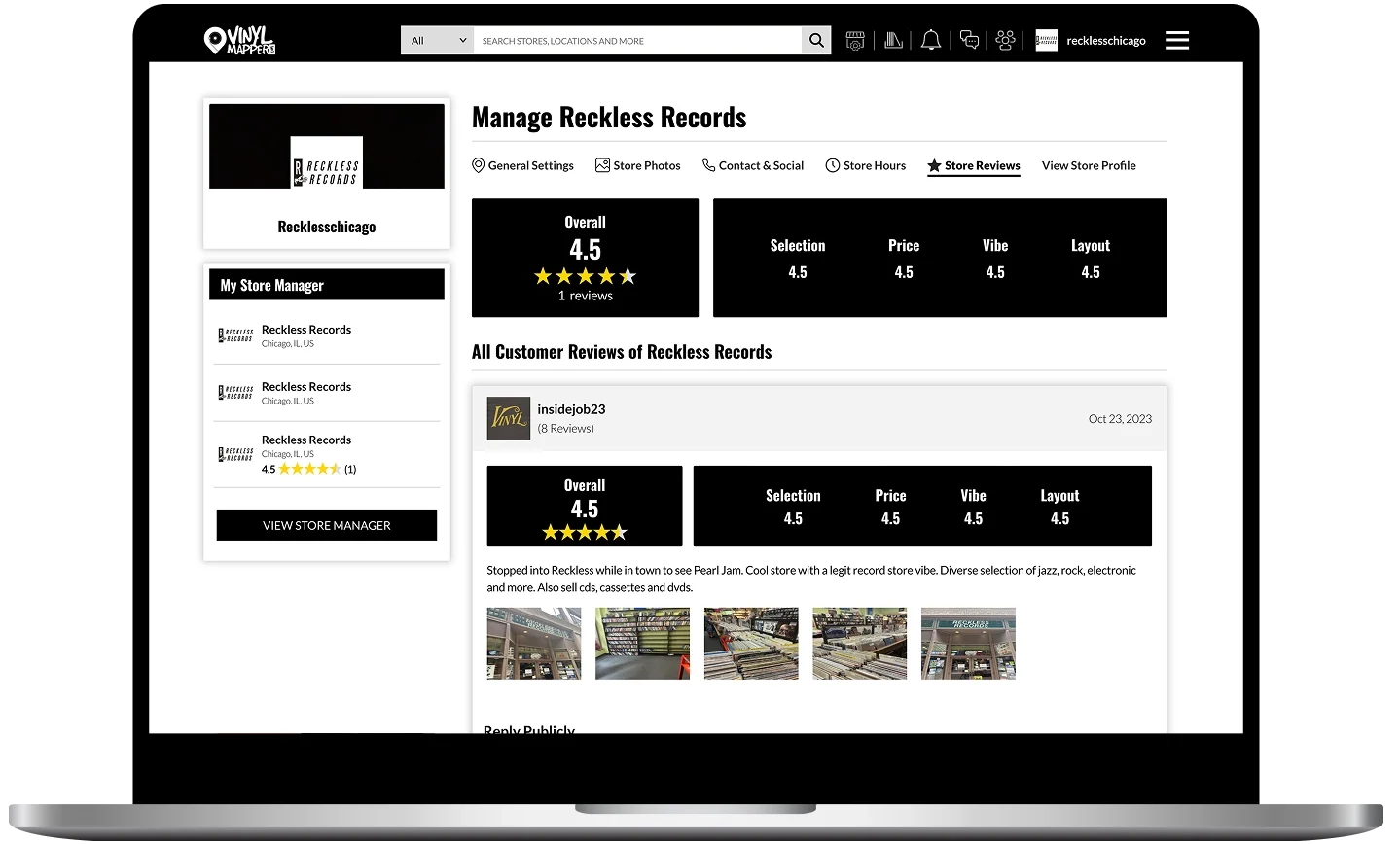1400x844 pixels.
Task: Open the messages chat icon
Action: [969, 40]
